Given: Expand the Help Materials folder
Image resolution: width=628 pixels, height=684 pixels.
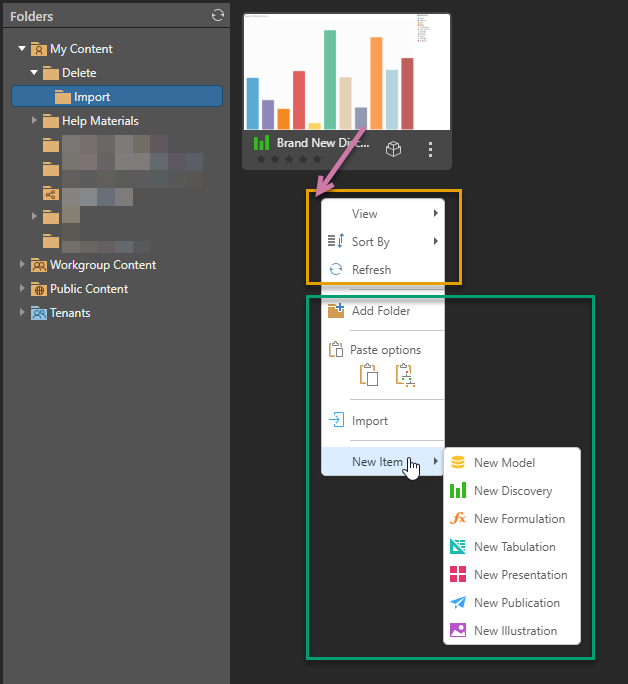Looking at the screenshot, I should [x=34, y=121].
